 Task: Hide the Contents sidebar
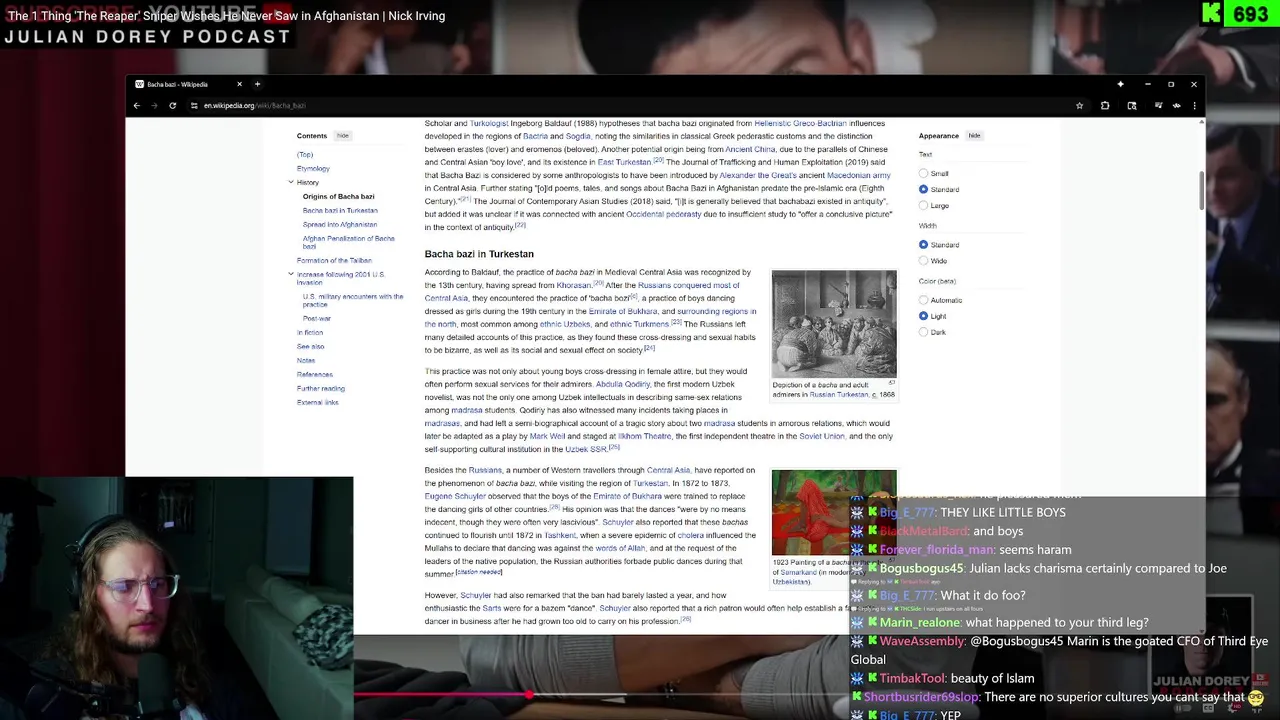[x=342, y=136]
